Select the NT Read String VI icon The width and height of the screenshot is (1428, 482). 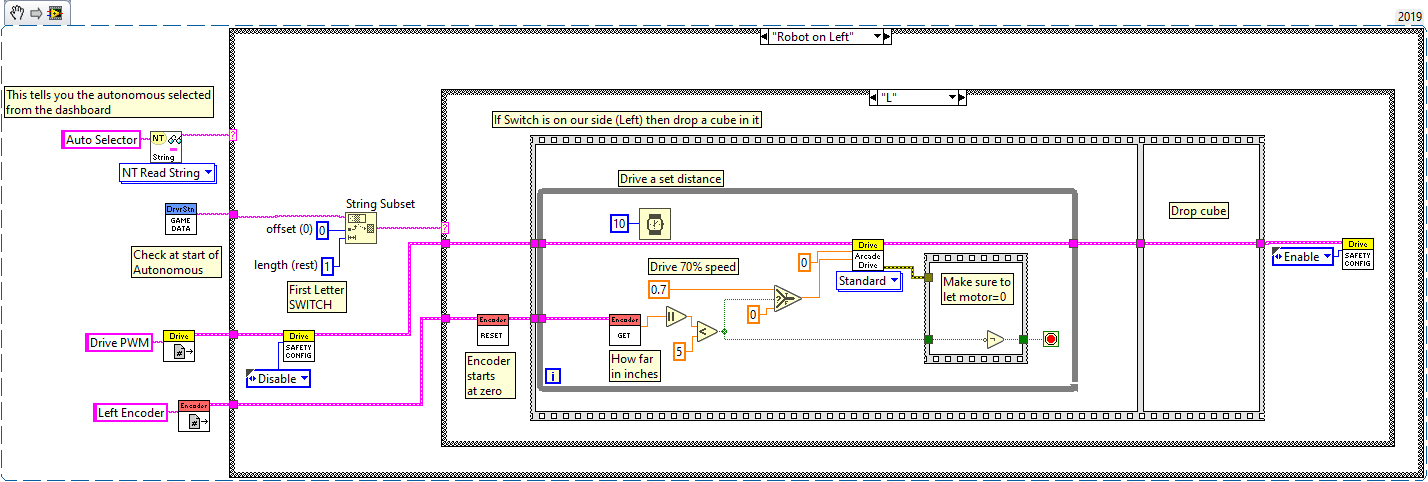(164, 146)
